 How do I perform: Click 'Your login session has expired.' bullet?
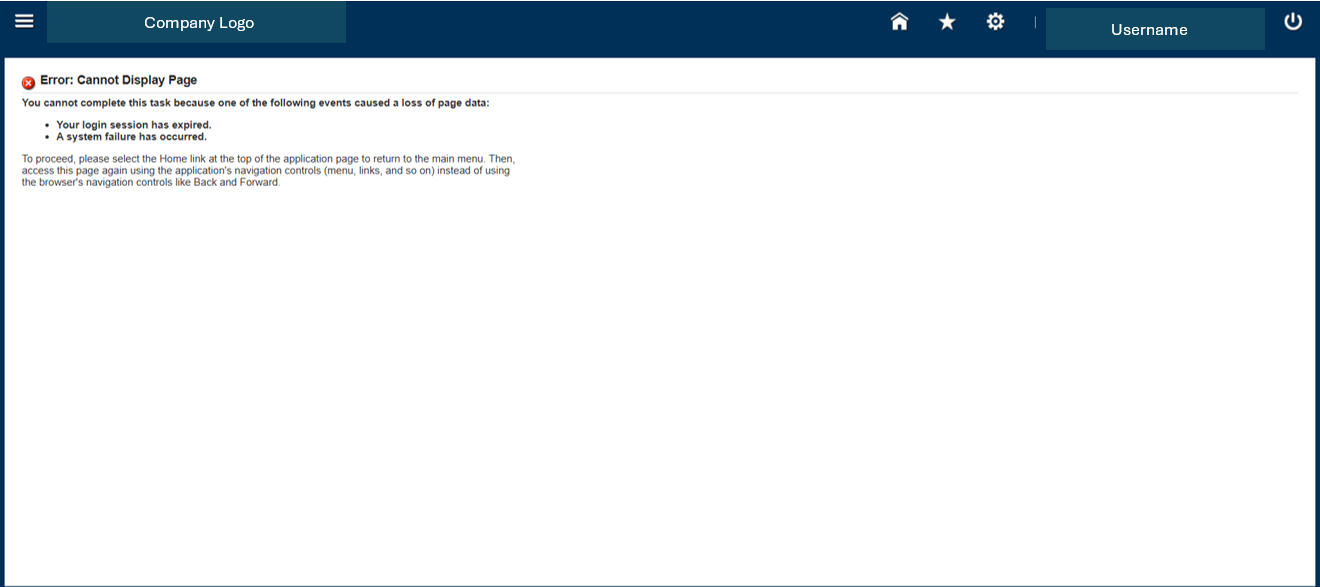pos(133,125)
